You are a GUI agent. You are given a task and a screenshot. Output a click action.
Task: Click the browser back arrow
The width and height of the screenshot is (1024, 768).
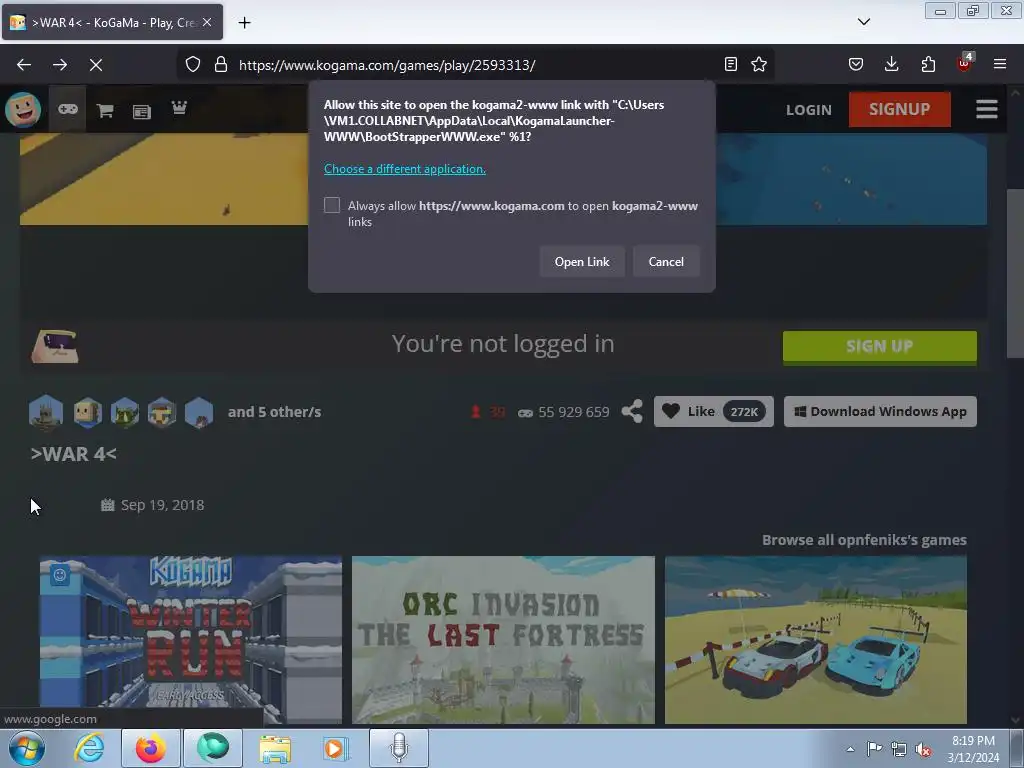(x=24, y=65)
